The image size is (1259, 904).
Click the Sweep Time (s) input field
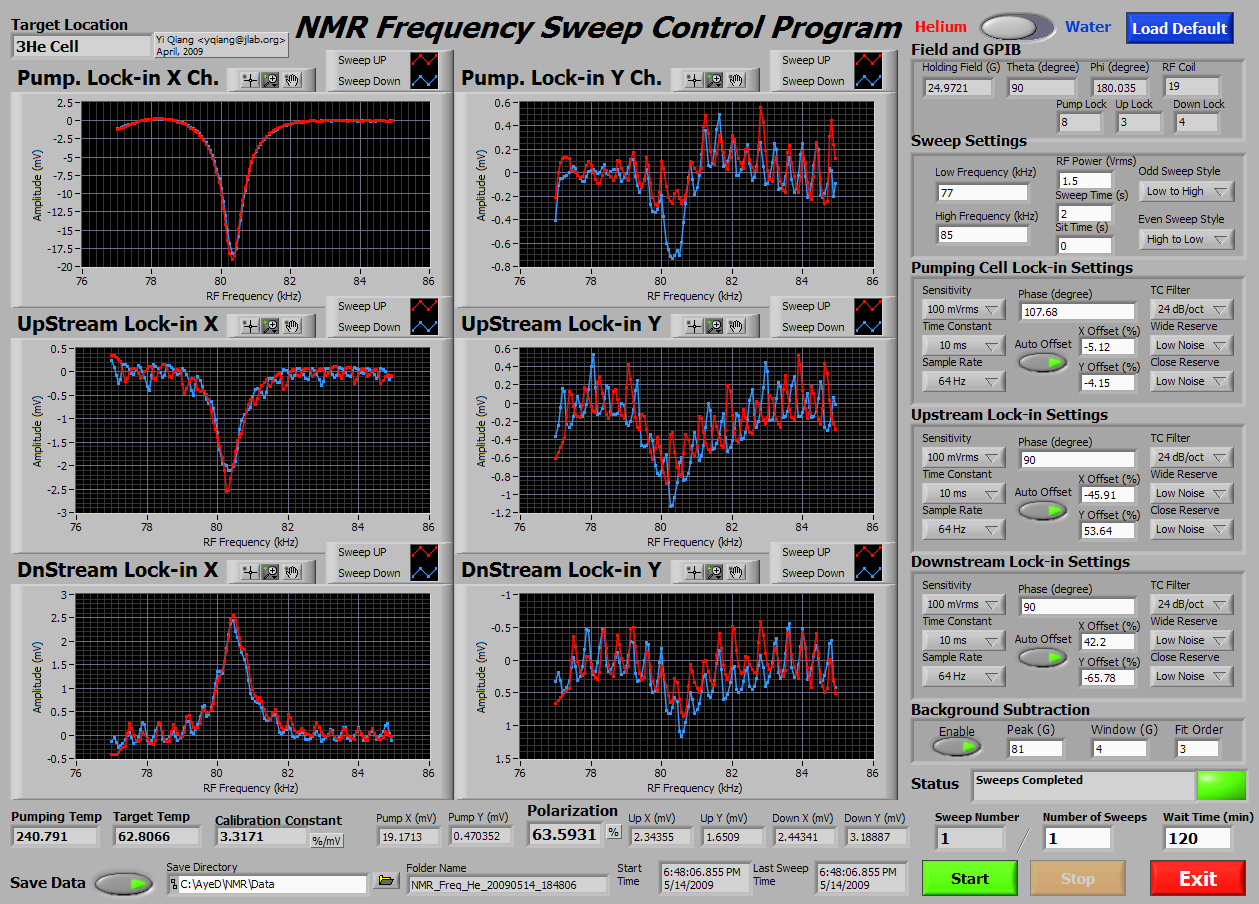[x=1084, y=214]
